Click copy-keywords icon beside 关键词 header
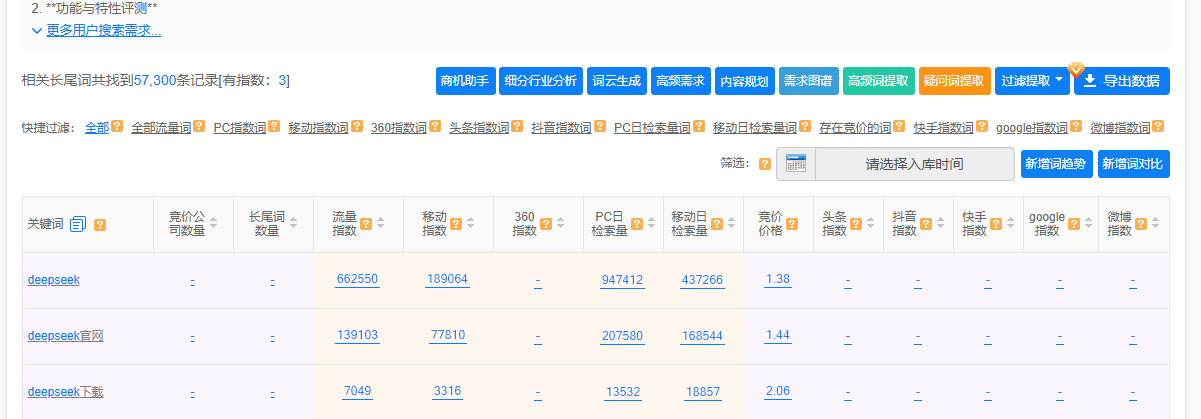The height and width of the screenshot is (419, 1201). pyautogui.click(x=79, y=224)
